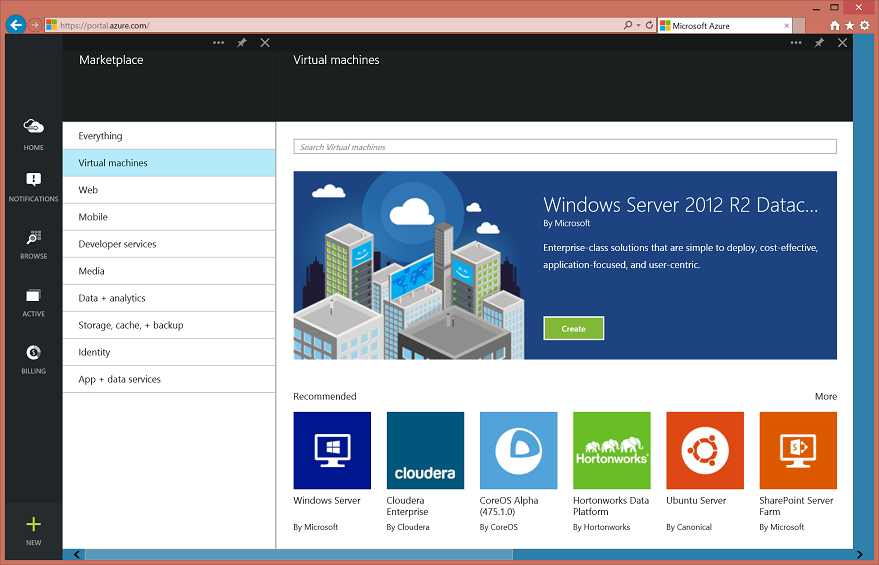
Task: Open the BROWSE icon in sidebar
Action: click(x=33, y=238)
